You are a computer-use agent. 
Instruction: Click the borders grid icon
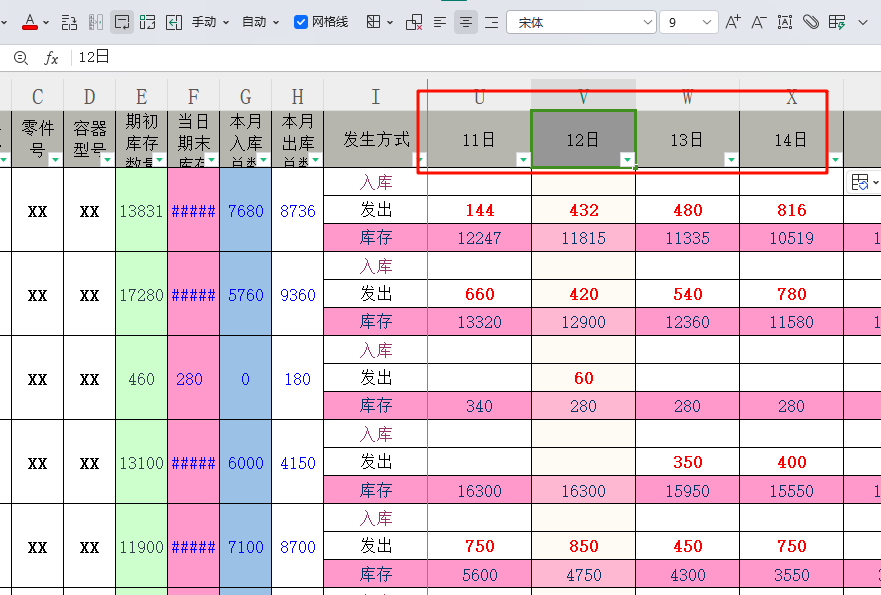point(373,22)
